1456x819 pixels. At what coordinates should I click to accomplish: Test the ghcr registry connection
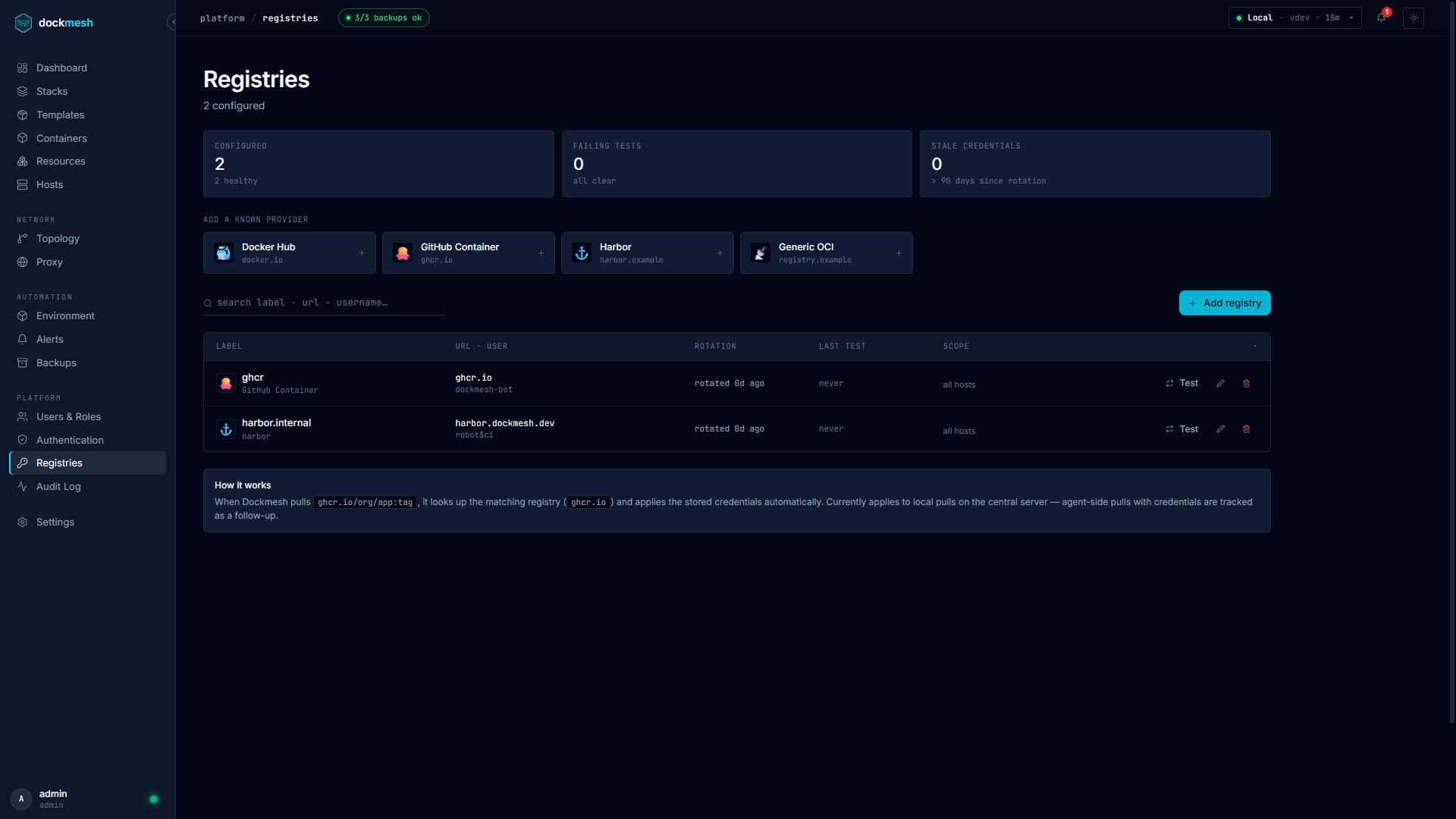coord(1182,383)
